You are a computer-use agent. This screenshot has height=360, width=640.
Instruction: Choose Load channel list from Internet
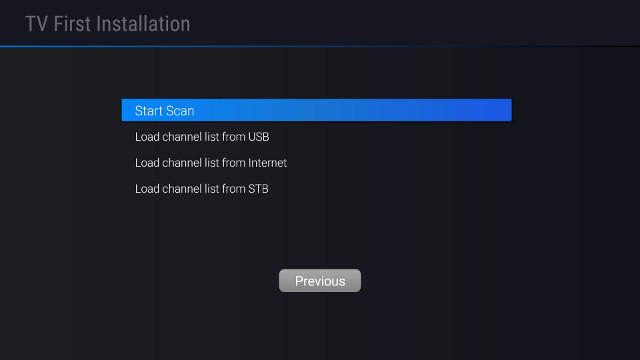coord(316,163)
